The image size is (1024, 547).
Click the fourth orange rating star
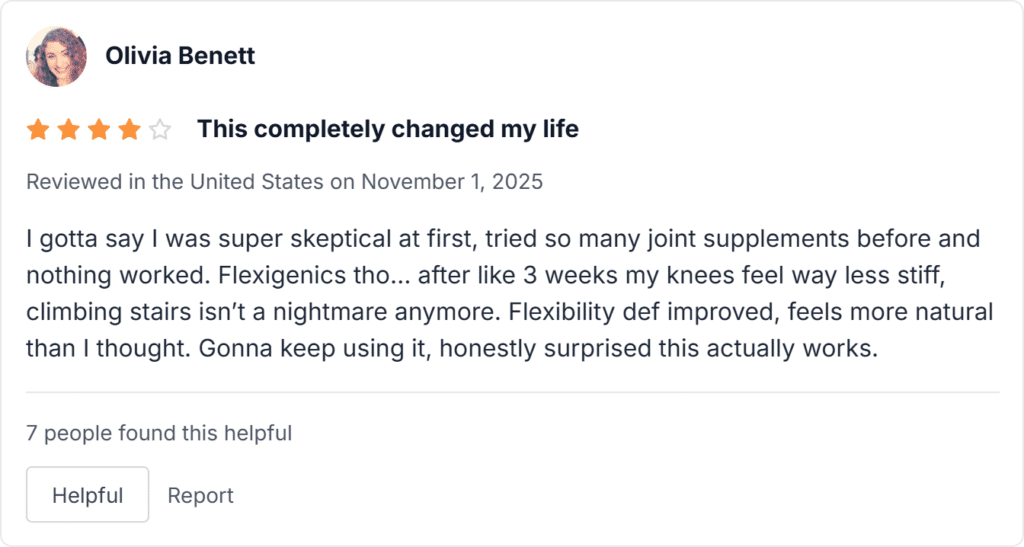[x=129, y=129]
